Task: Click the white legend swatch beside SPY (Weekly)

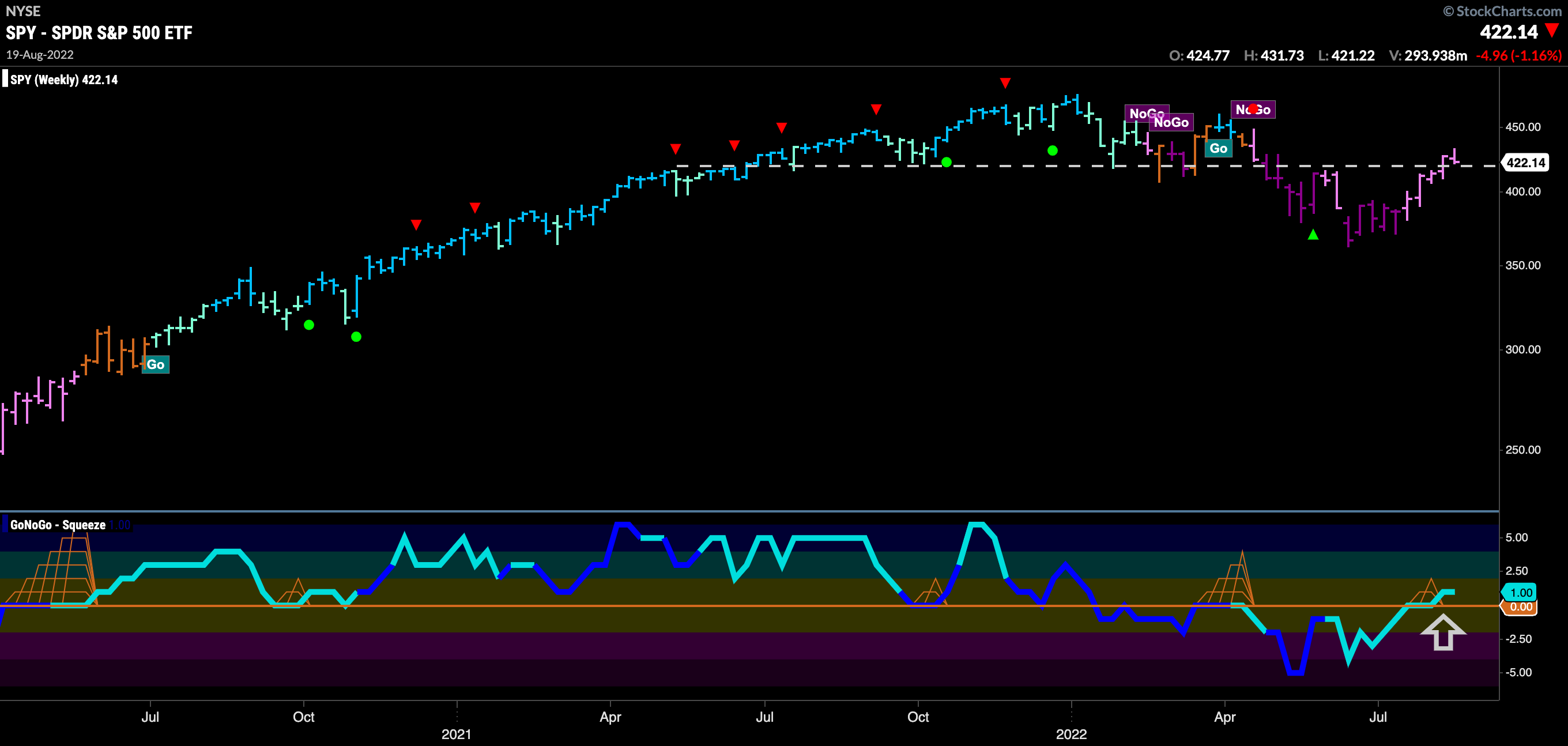Action: tap(5, 79)
